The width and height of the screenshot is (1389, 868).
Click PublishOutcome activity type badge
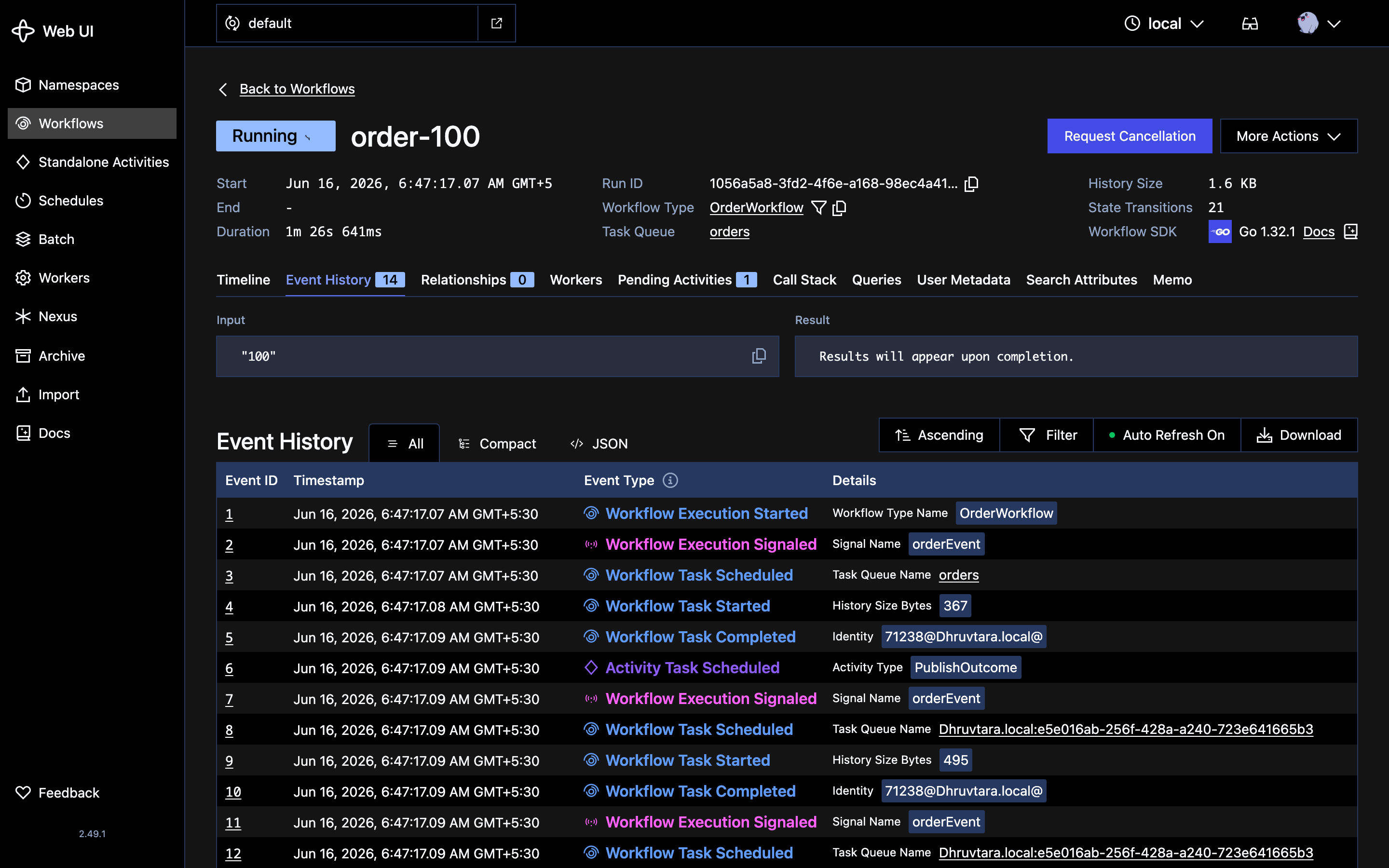pyautogui.click(x=966, y=668)
